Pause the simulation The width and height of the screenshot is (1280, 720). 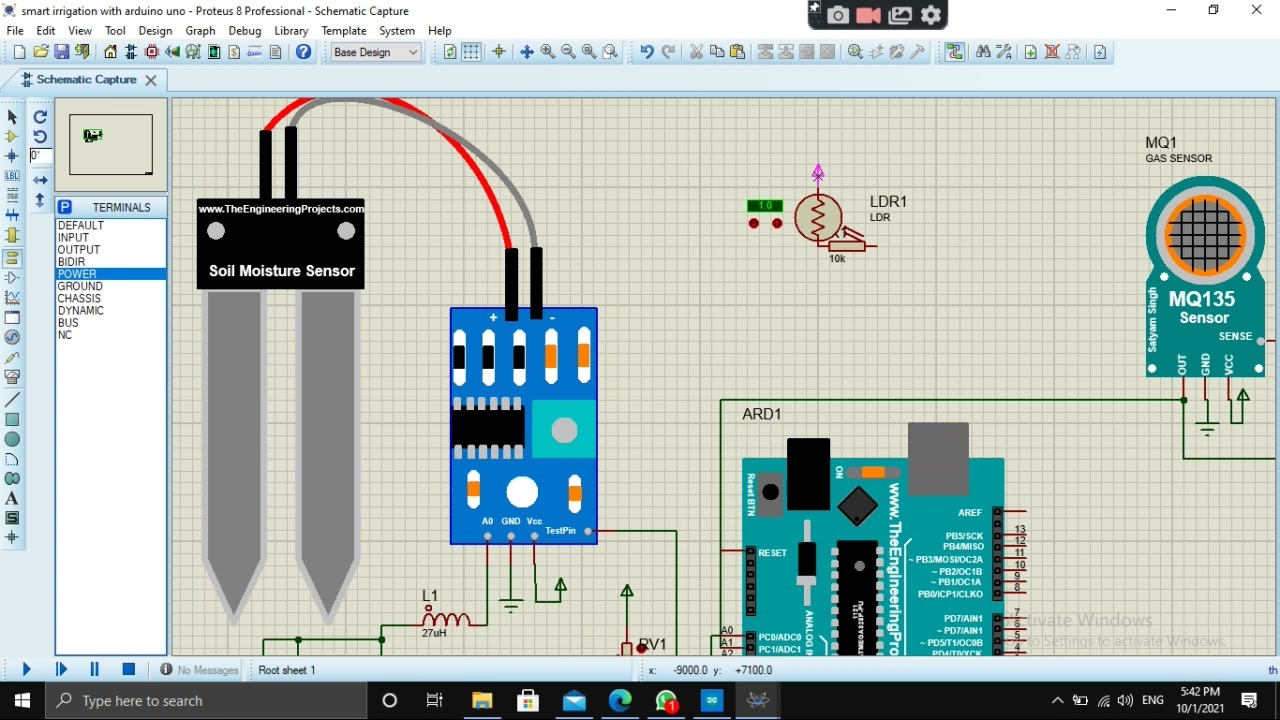point(95,670)
